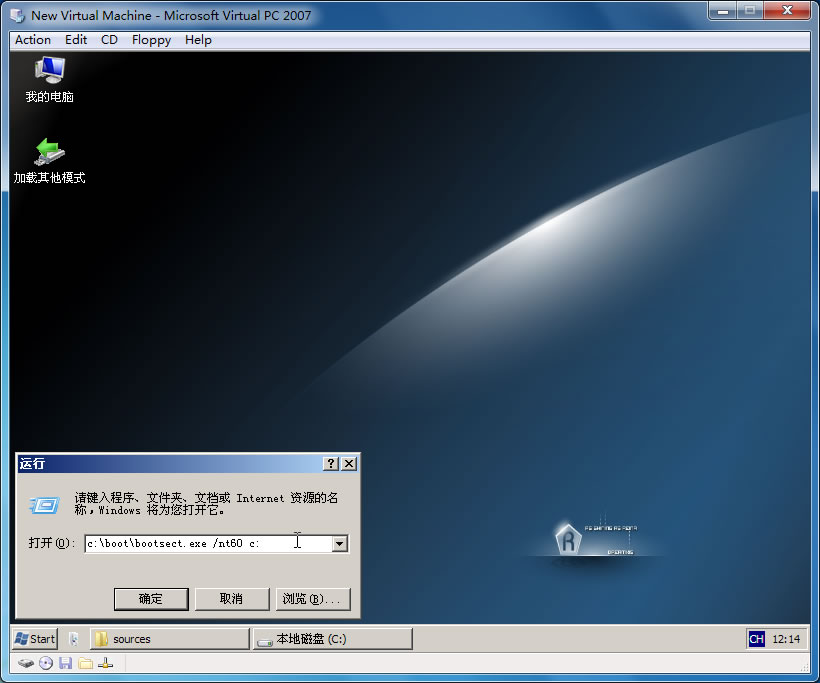Open 加载其他模式 desktop icon

click(48, 158)
